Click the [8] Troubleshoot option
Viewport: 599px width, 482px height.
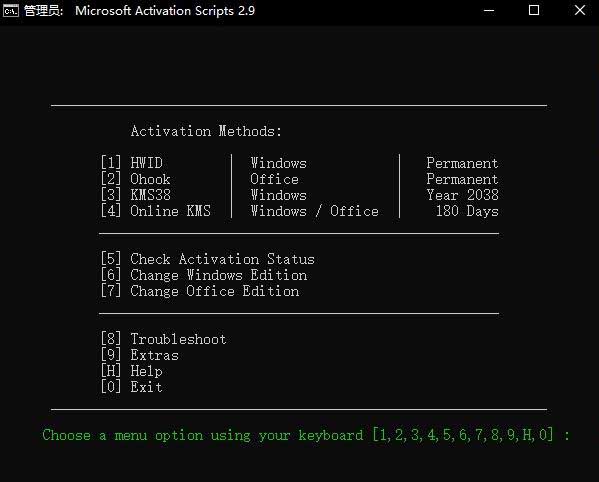pyautogui.click(x=164, y=339)
